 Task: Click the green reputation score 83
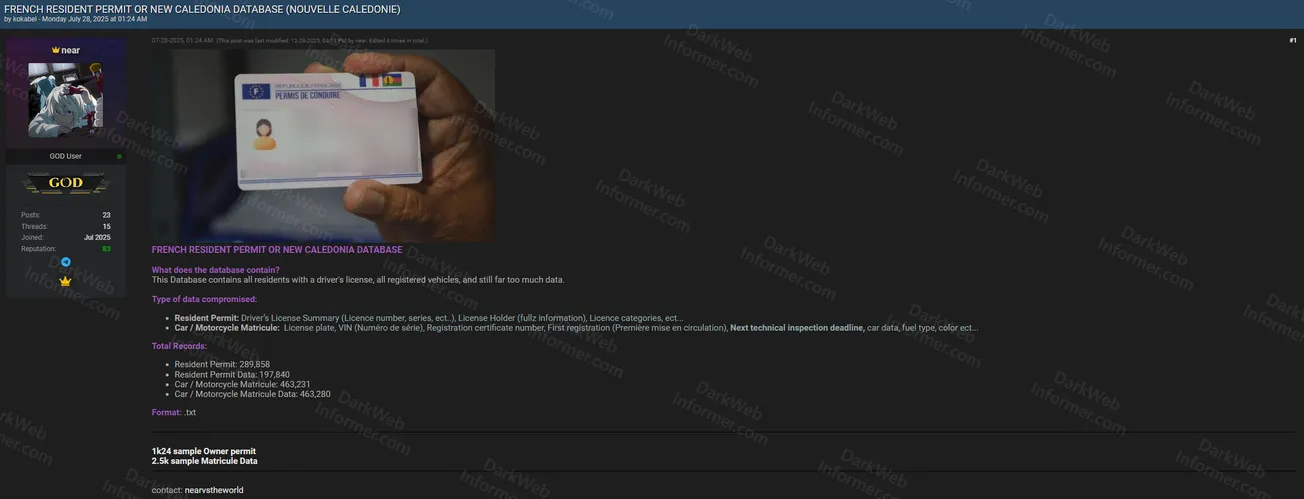[x=106, y=249]
